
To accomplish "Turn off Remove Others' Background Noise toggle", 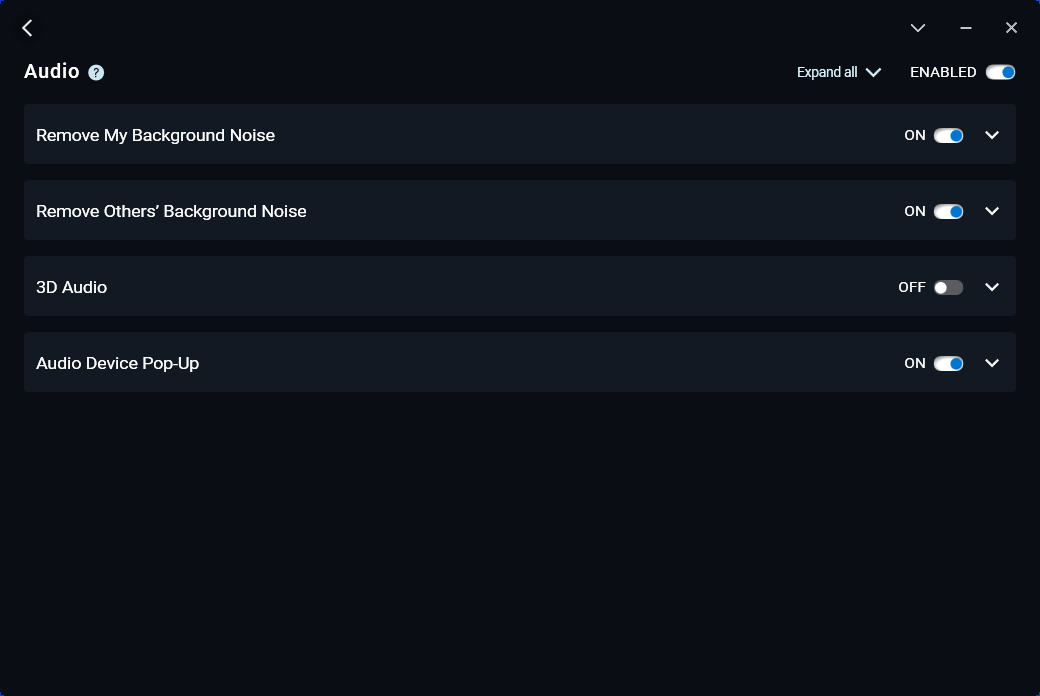I will point(948,211).
